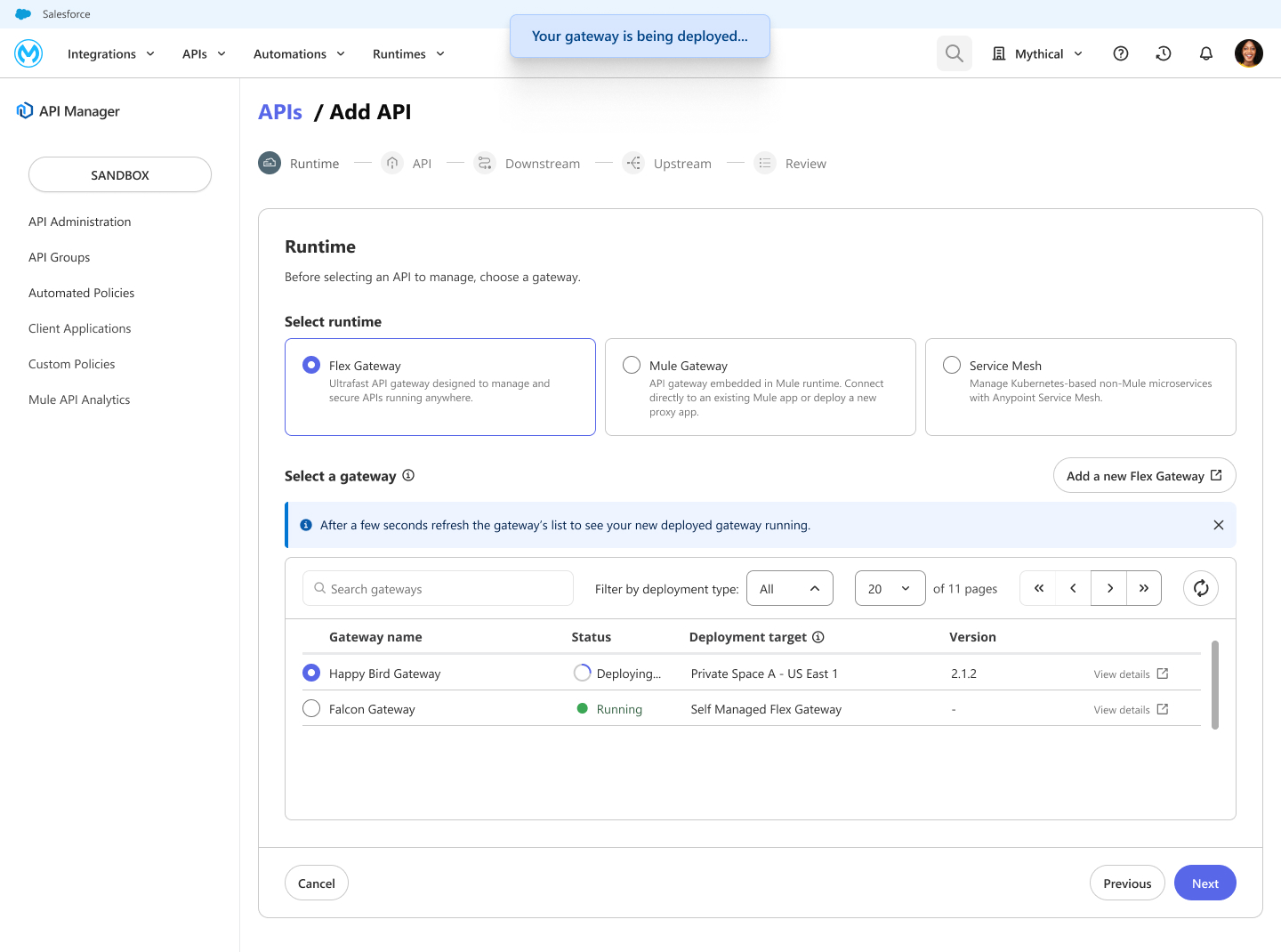The width and height of the screenshot is (1281, 952).
Task: Expand the Automations menu
Action: point(300,53)
